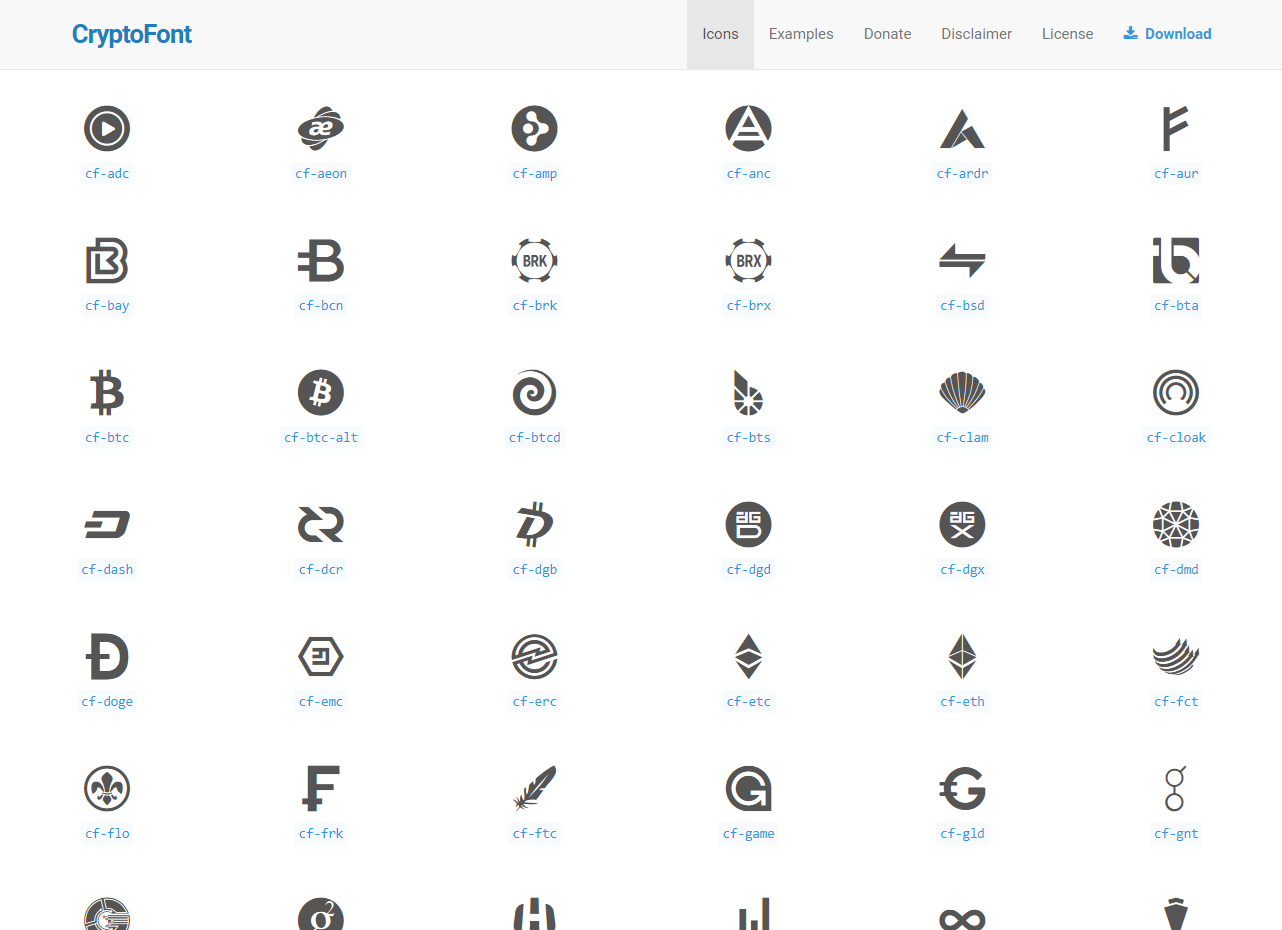Screen dimensions: 1282x930
Task: Click the cf-aeon planet icon
Action: [321, 128]
